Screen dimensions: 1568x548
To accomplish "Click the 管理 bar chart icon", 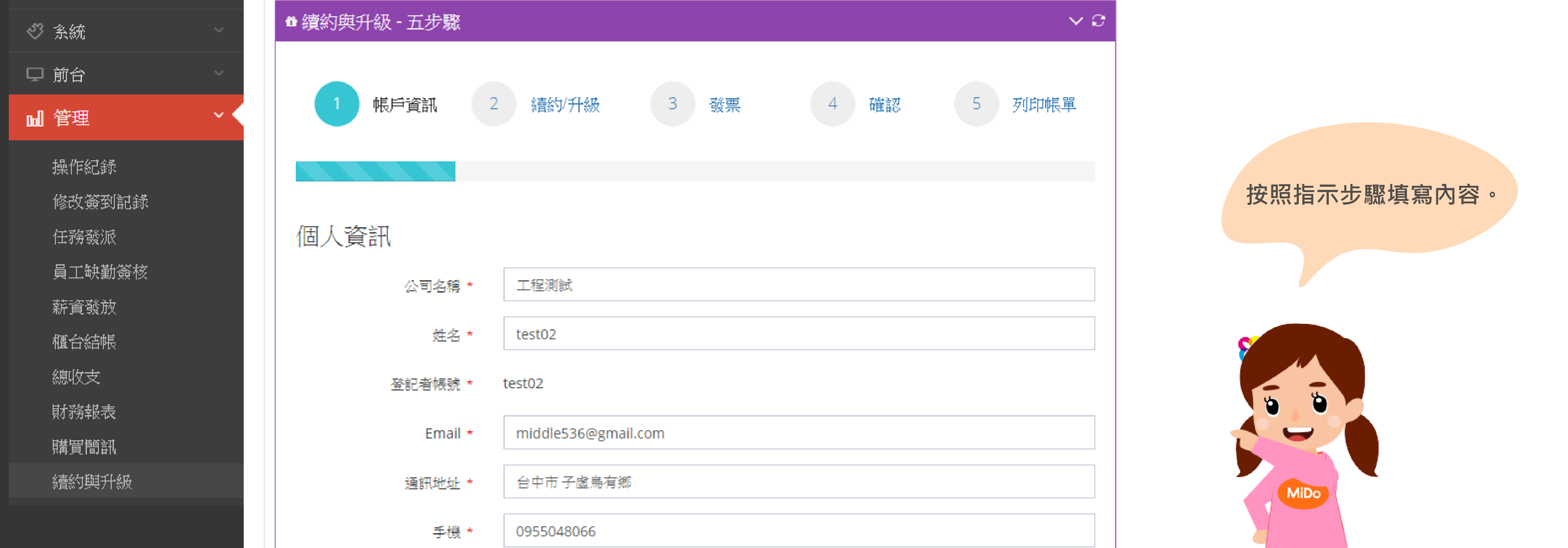I will [x=35, y=117].
